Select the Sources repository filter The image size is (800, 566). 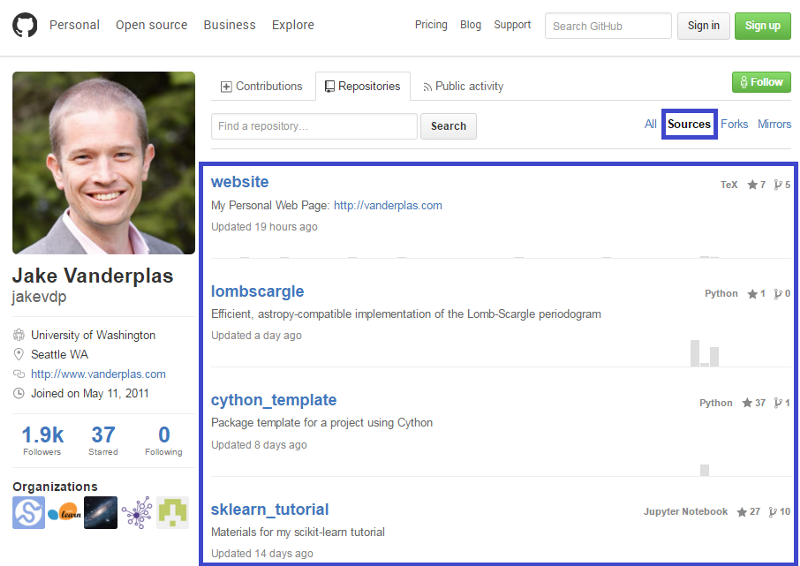[x=689, y=124]
